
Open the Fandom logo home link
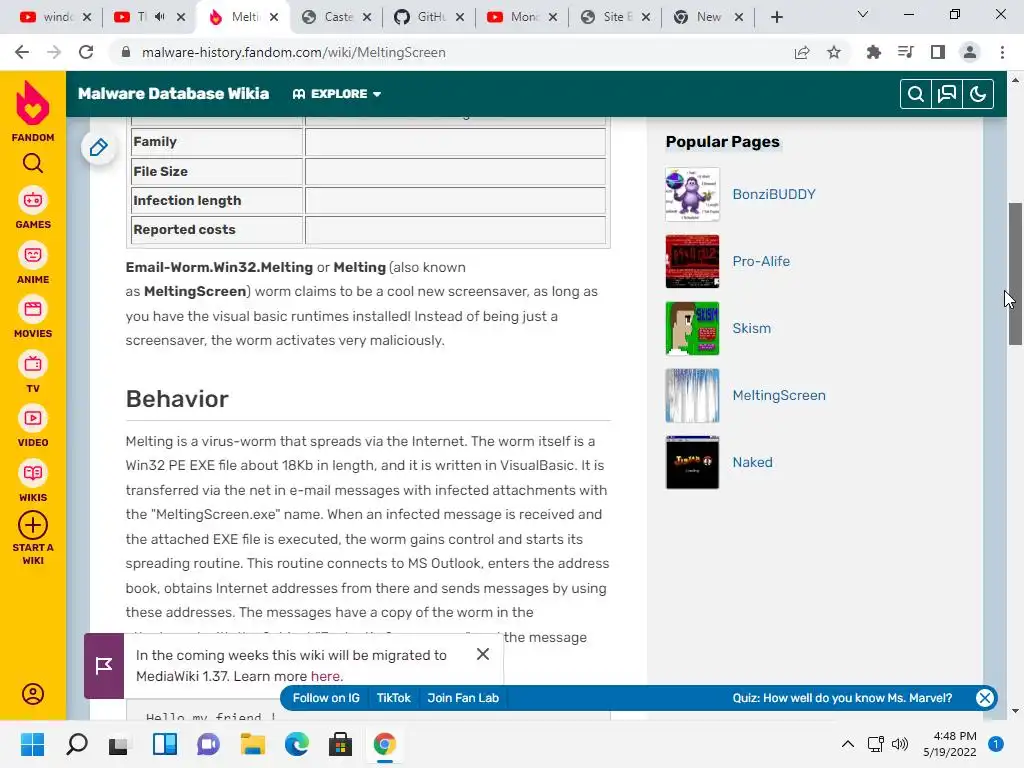click(x=33, y=110)
